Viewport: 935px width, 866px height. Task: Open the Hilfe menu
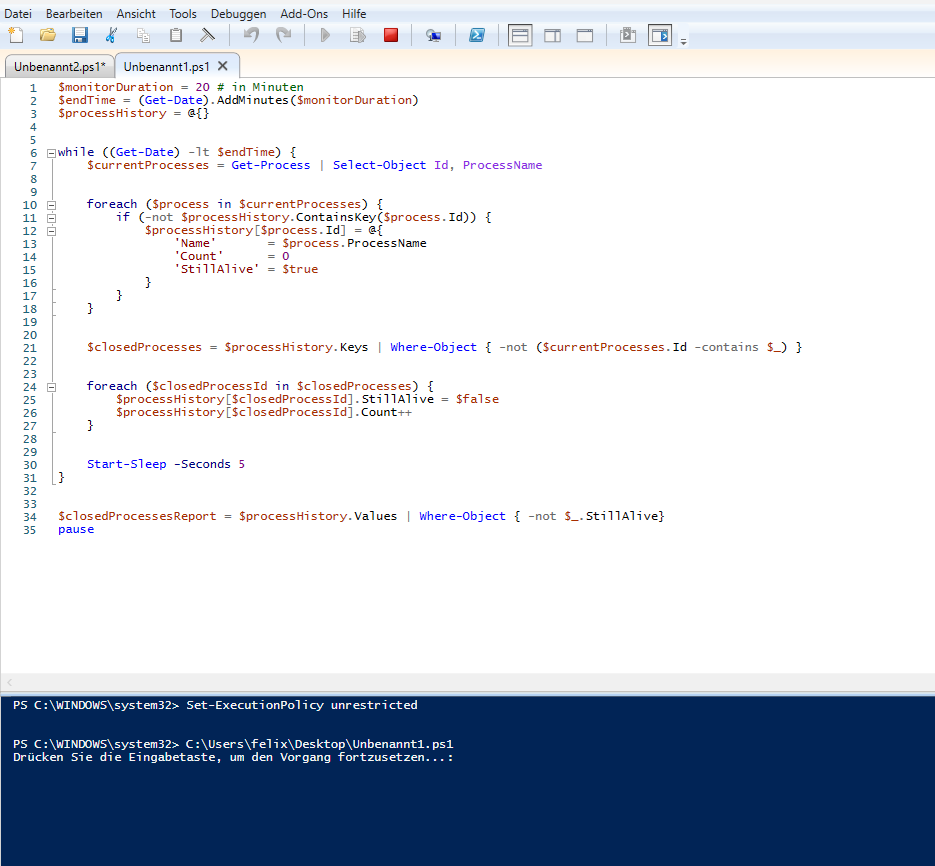[354, 13]
